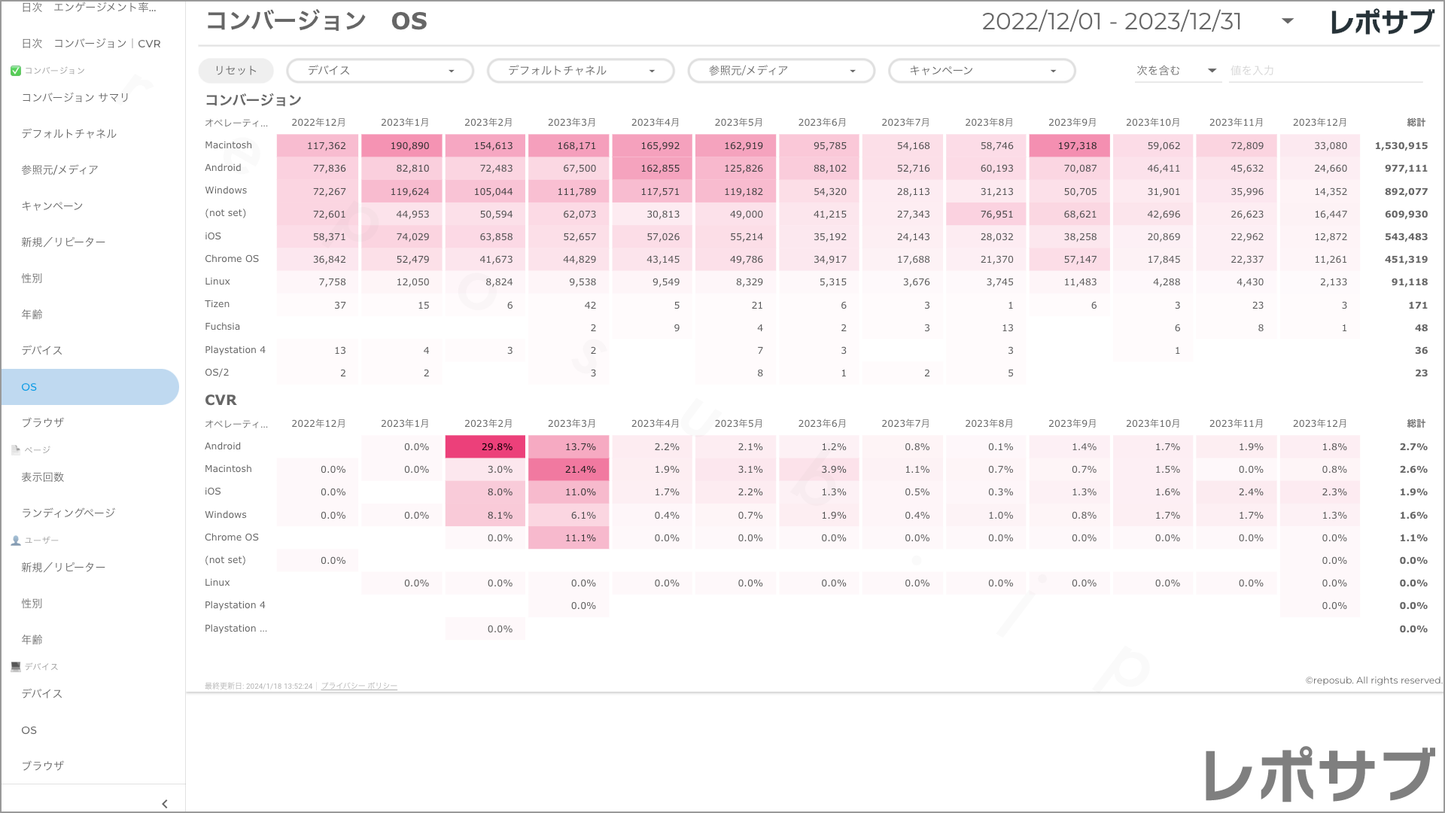This screenshot has height=813, width=1445.
Task: Click the large レポサブ watermark logo at bottom
Action: [x=1318, y=775]
